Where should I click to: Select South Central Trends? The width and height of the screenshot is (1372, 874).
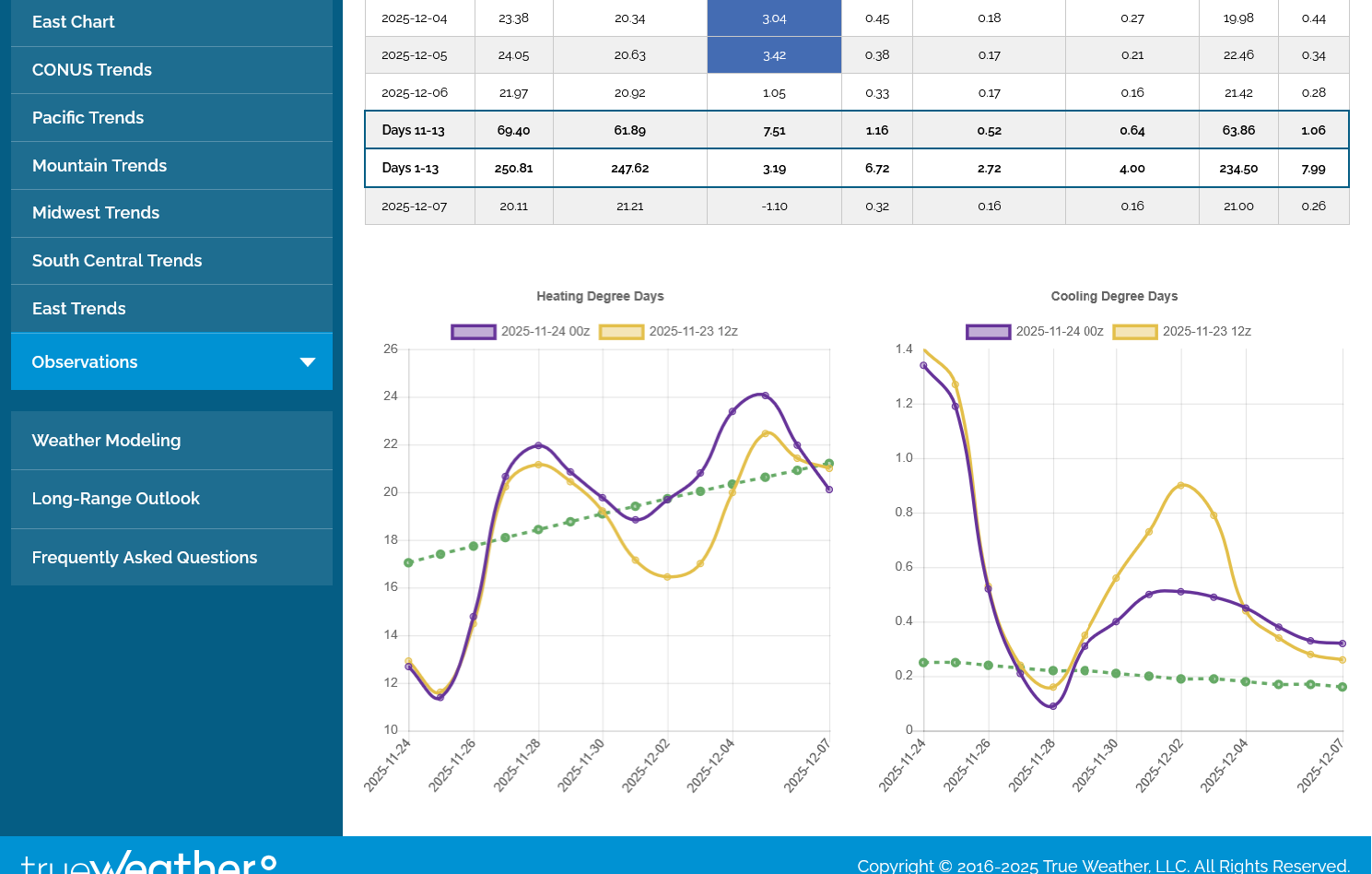117,261
